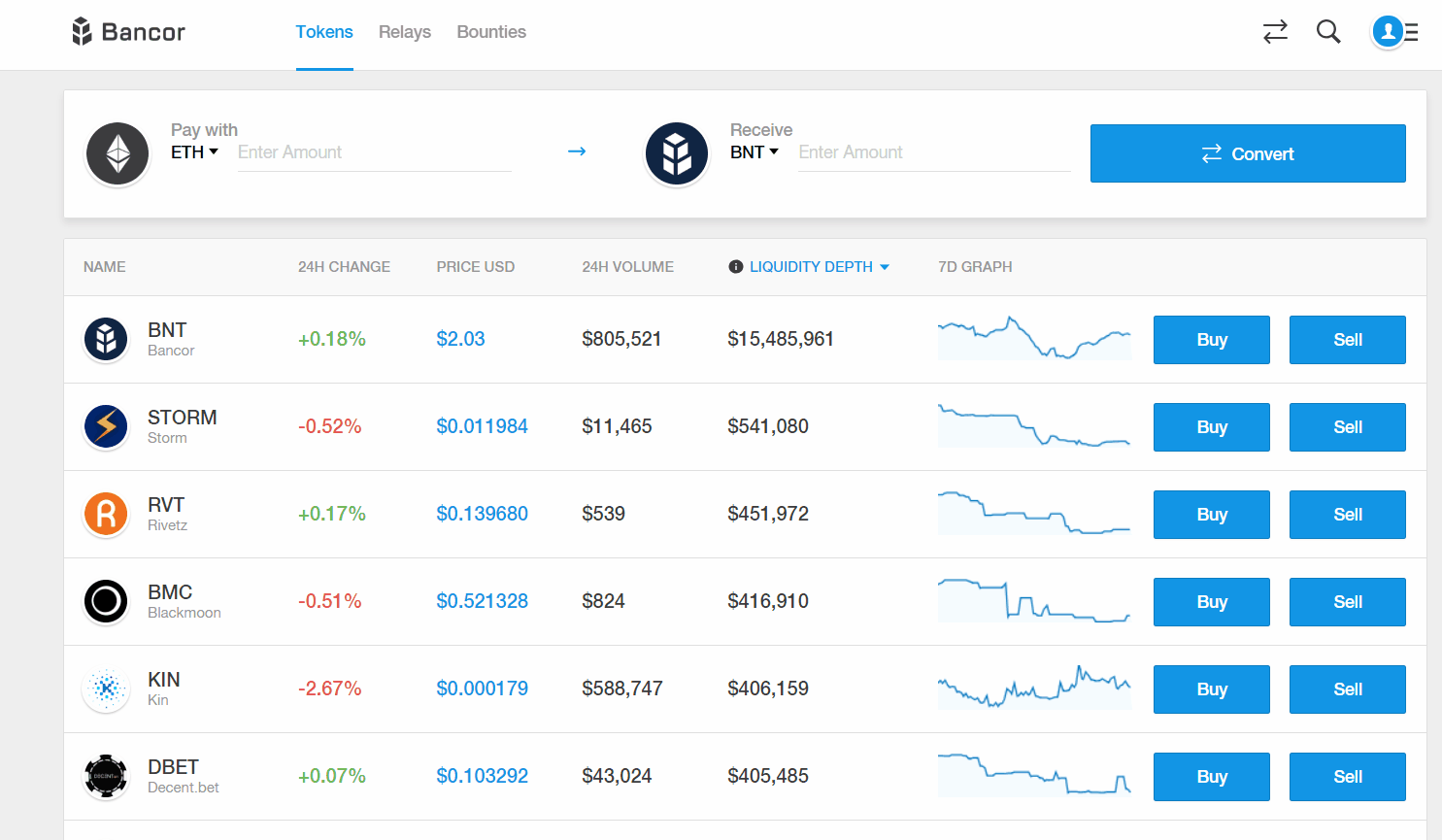This screenshot has width=1442, height=840.
Task: Click the PRICE USD column header
Action: pyautogui.click(x=476, y=267)
